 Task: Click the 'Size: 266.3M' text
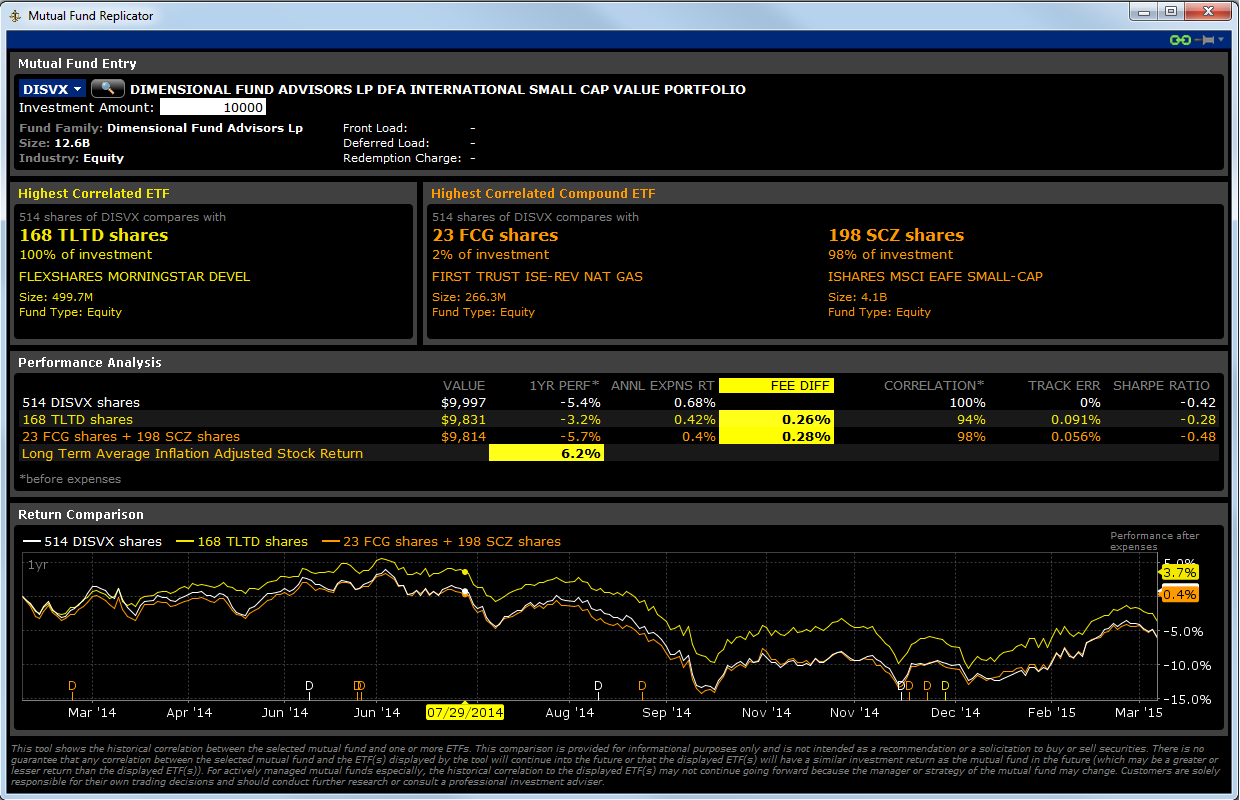tap(469, 297)
